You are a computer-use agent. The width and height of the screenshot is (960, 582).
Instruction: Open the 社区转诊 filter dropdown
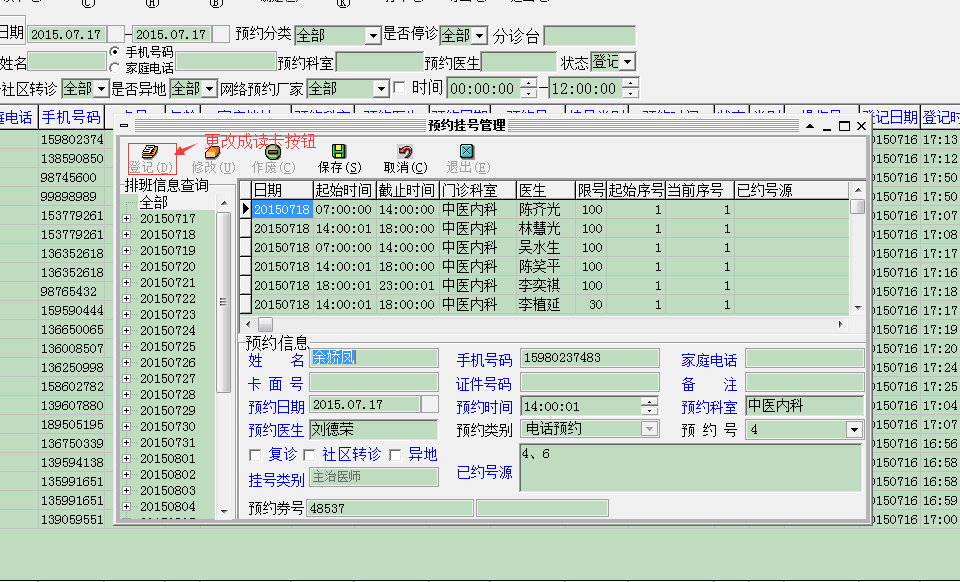[x=101, y=89]
